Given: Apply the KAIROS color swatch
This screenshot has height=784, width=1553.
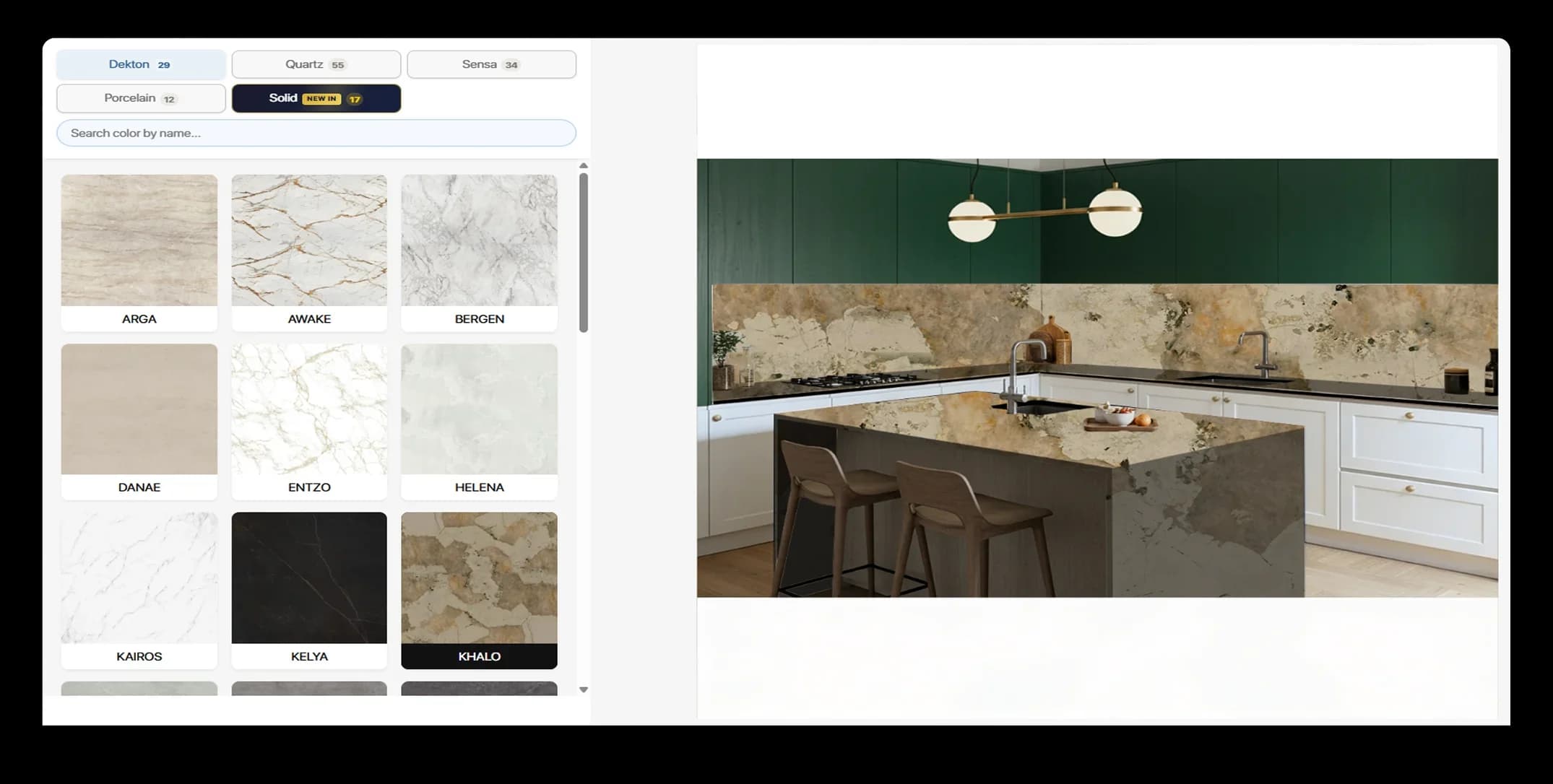Looking at the screenshot, I should click(139, 591).
